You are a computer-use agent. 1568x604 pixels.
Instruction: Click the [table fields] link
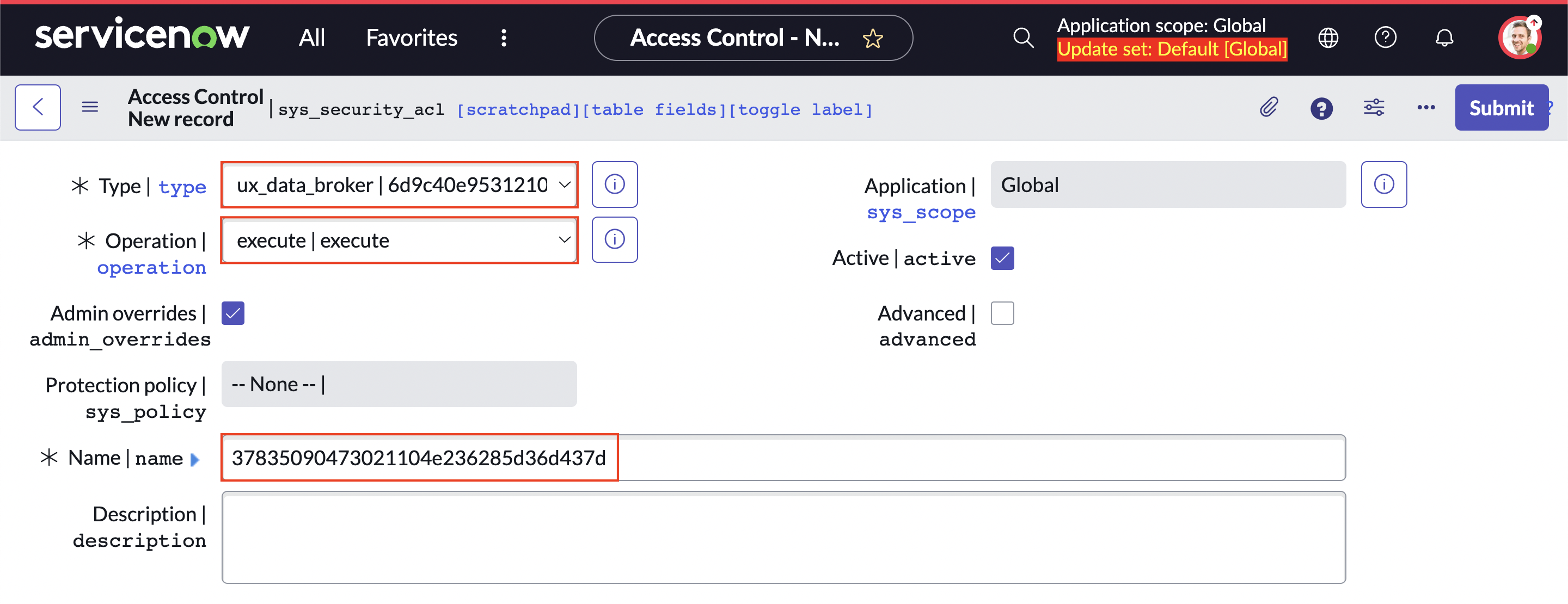(x=654, y=110)
